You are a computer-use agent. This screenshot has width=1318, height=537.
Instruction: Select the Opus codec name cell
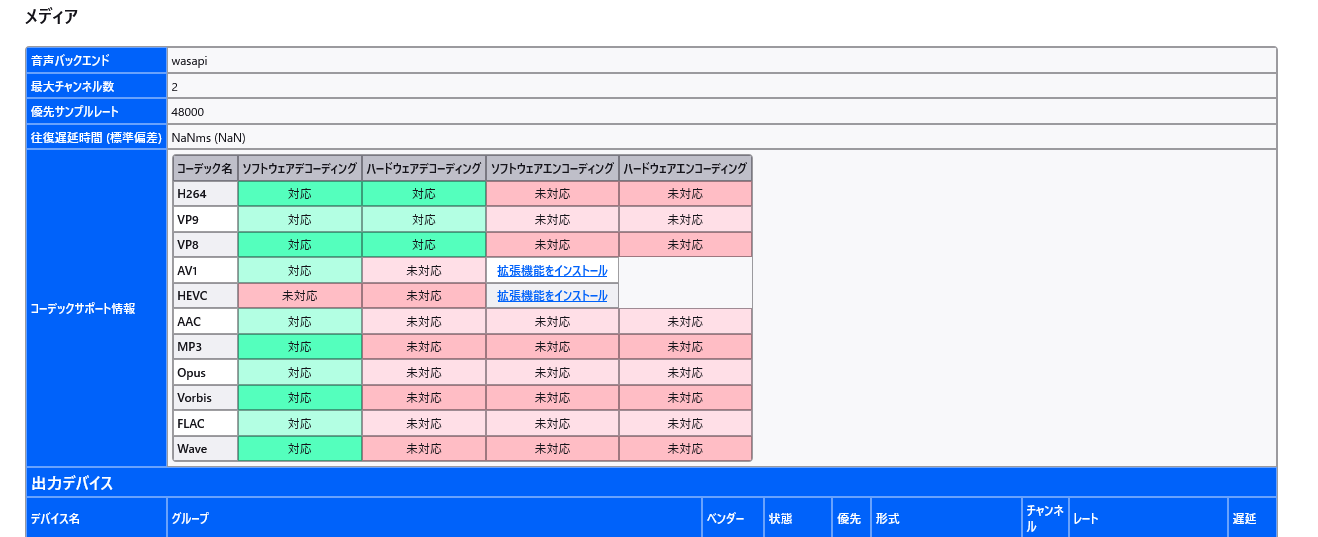coord(205,372)
